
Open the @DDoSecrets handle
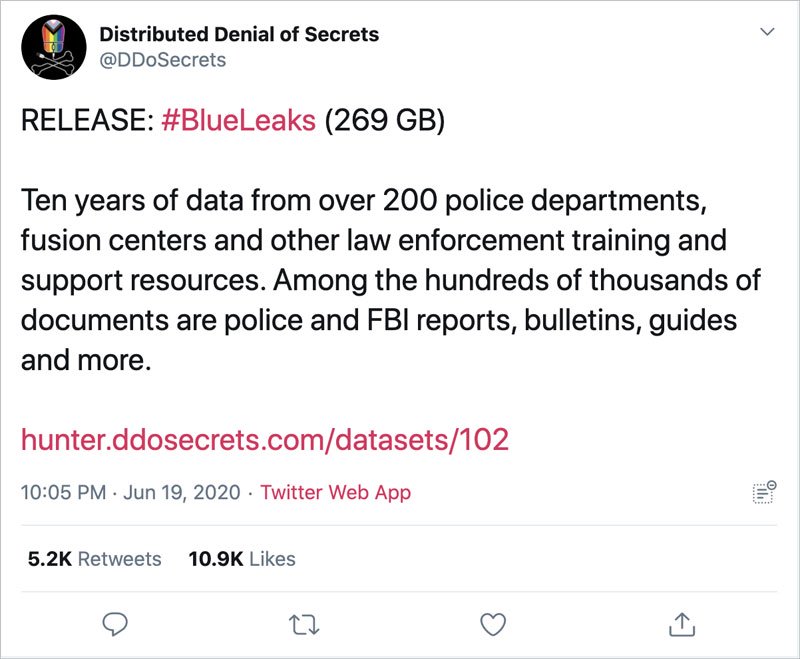tap(163, 60)
